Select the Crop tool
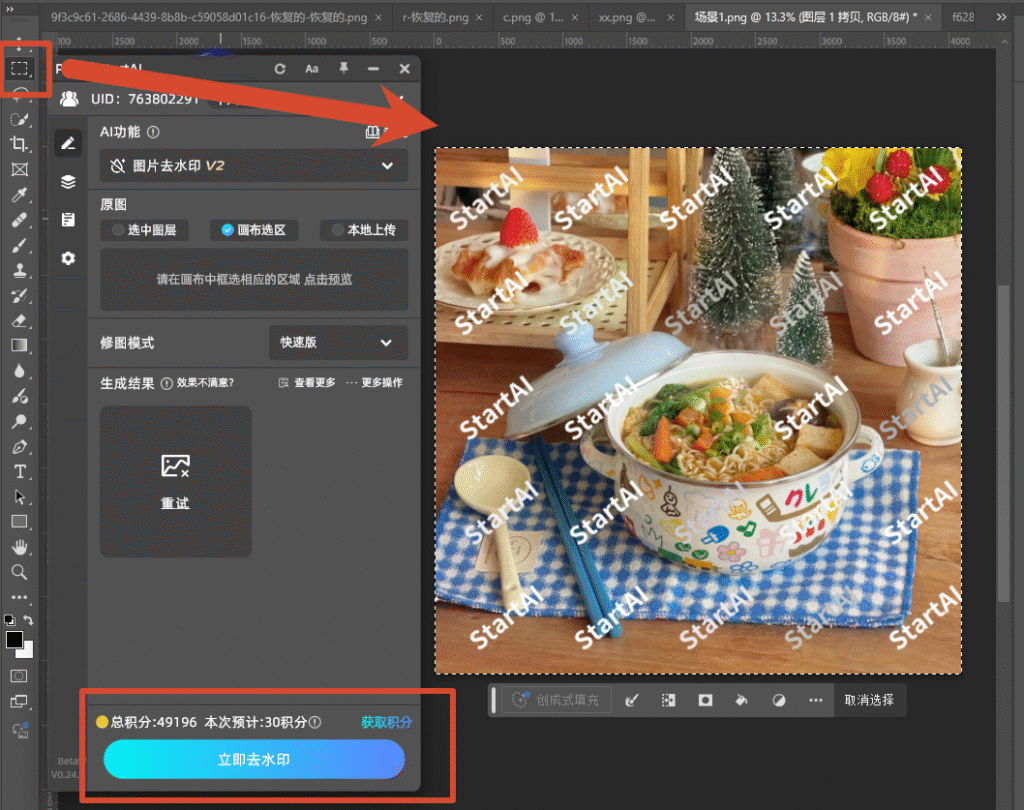The height and width of the screenshot is (810, 1024). tap(19, 144)
